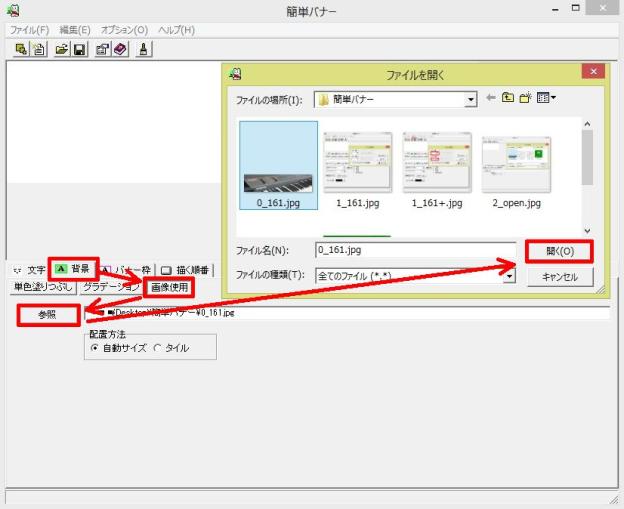
Task: Expand the ファイルの種類 dropdown
Action: 509,276
